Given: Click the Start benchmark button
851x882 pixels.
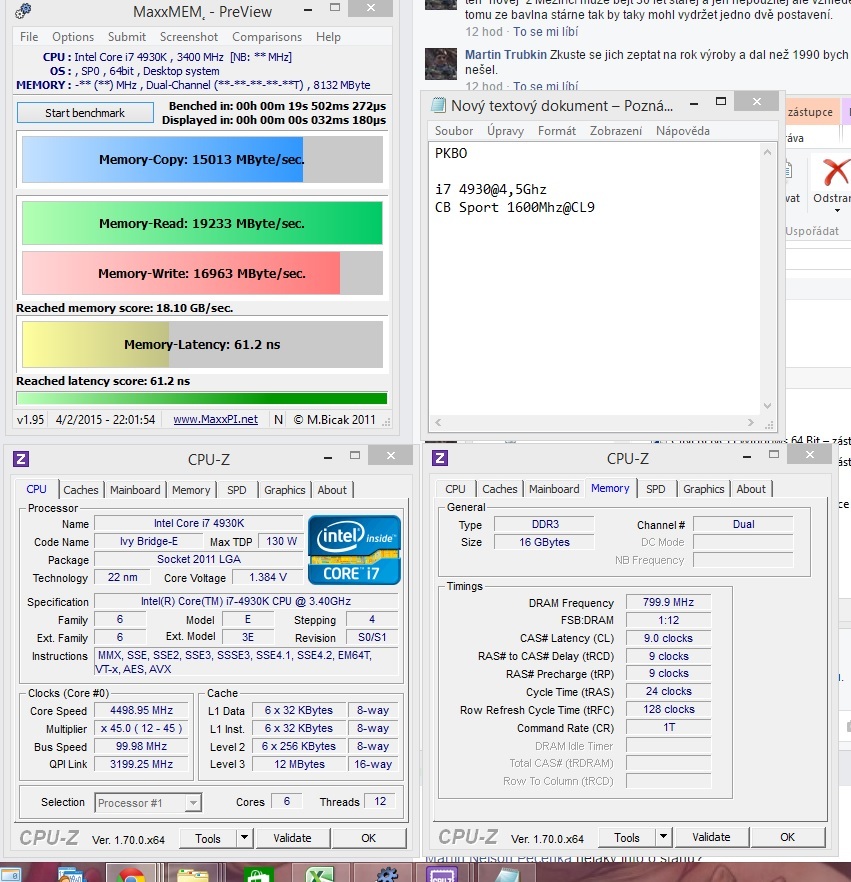Looking at the screenshot, I should click(85, 112).
